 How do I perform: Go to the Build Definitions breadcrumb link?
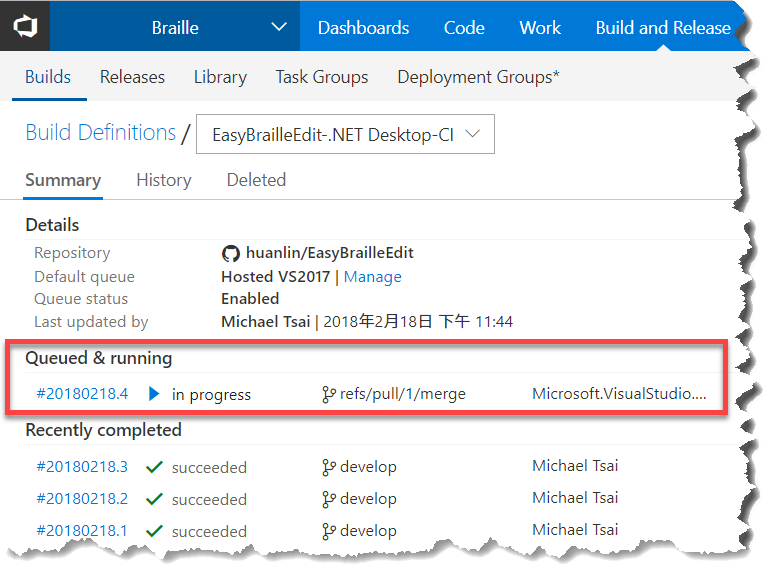(x=100, y=132)
